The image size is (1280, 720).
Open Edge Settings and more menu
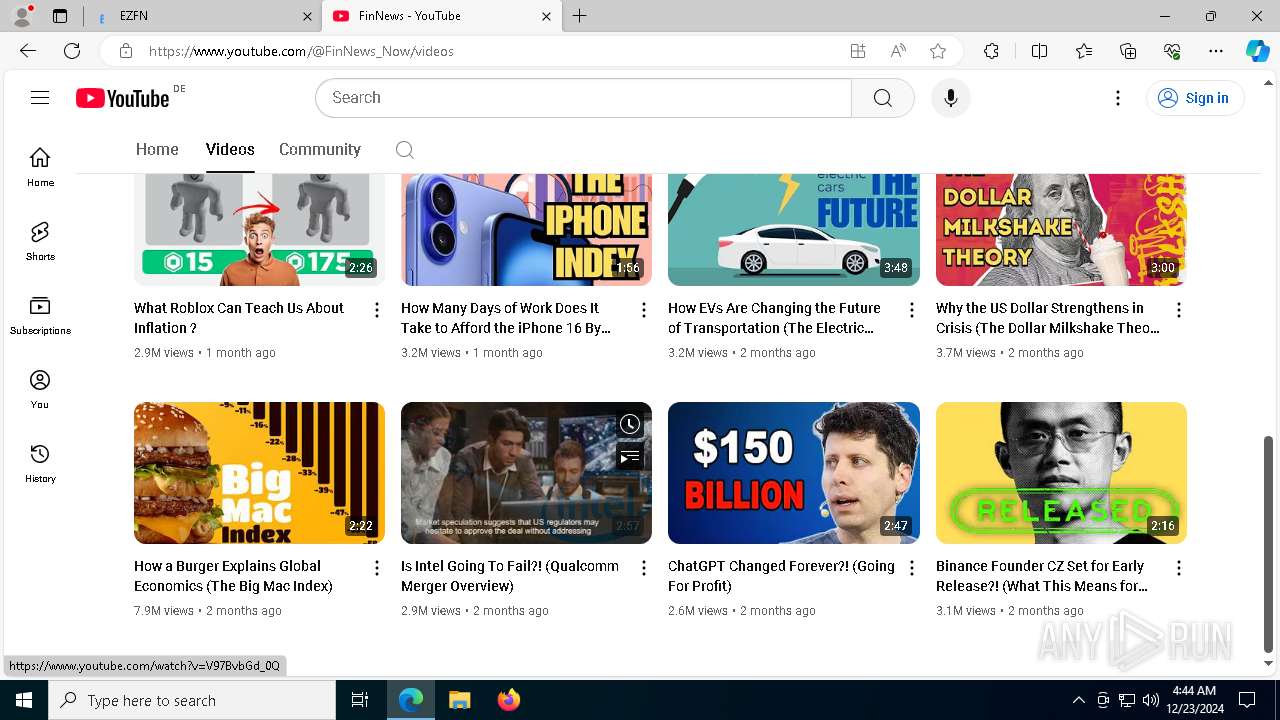(1216, 51)
